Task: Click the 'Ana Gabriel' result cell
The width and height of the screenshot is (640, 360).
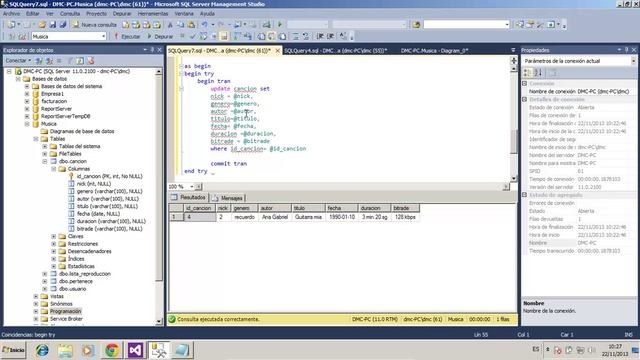Action: coord(275,217)
